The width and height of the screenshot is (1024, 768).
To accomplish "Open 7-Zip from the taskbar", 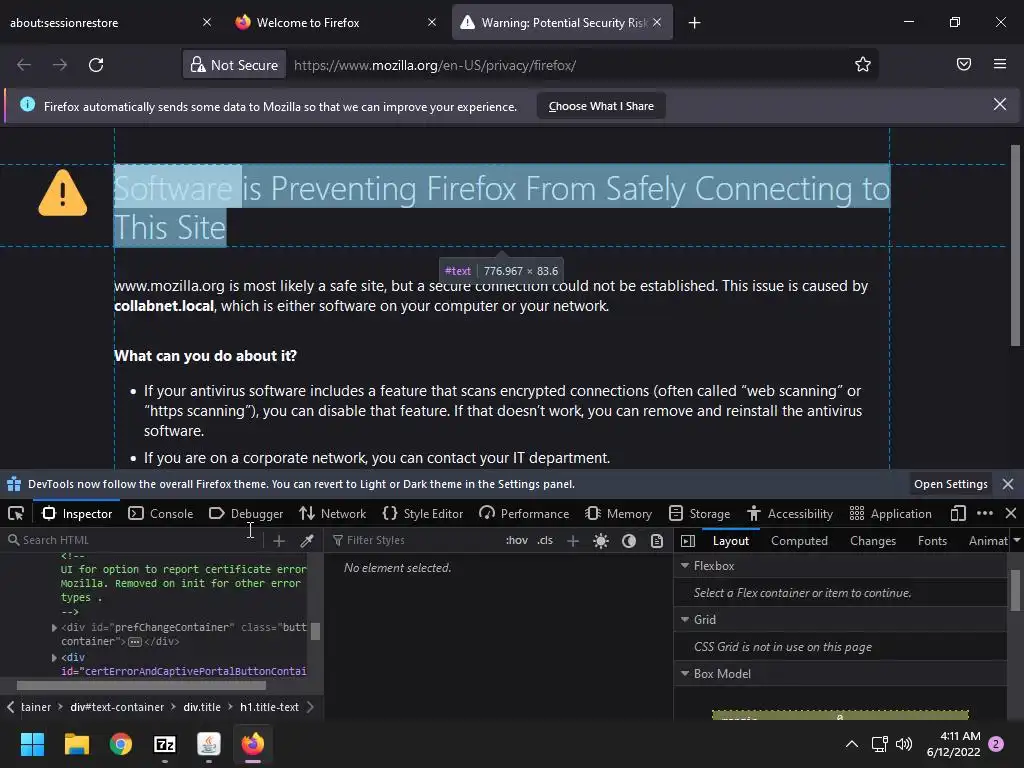I will click(165, 744).
